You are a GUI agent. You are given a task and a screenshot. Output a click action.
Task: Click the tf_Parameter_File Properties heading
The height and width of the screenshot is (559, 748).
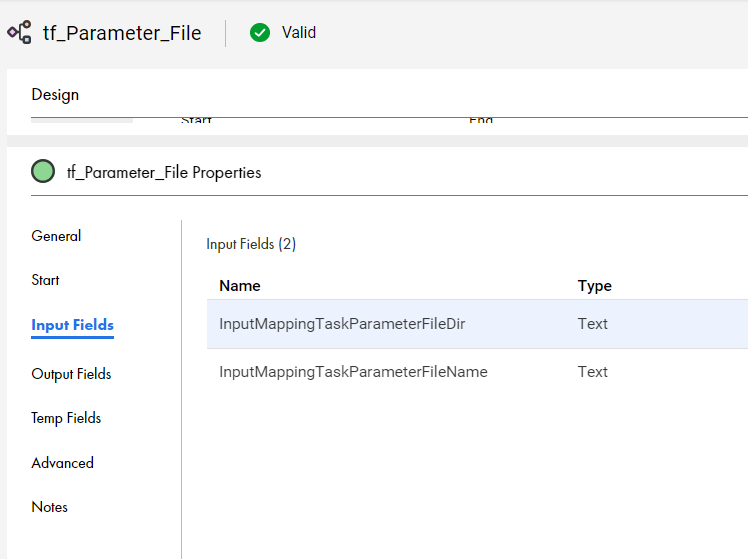pyautogui.click(x=164, y=172)
